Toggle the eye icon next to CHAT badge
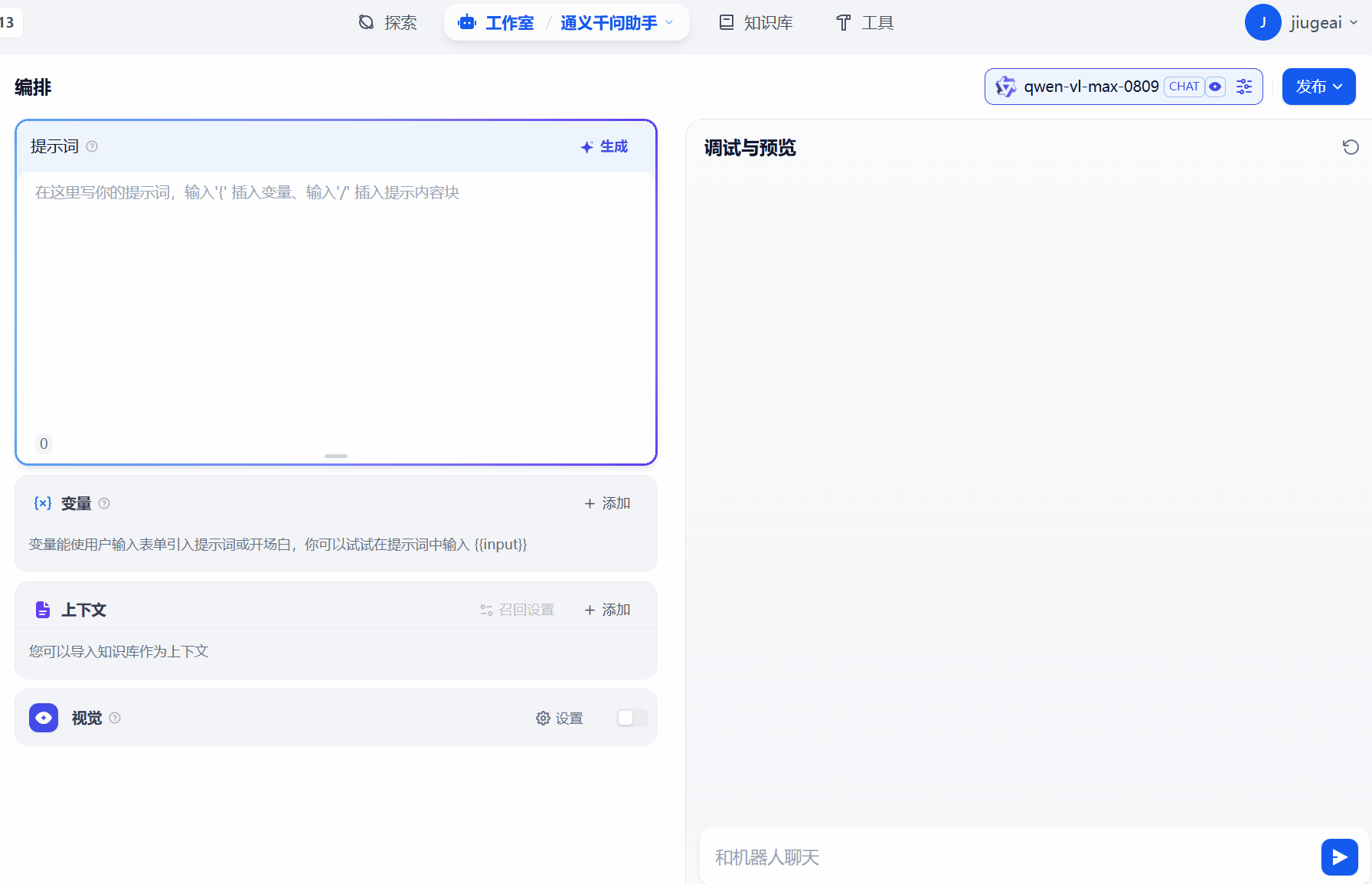The height and width of the screenshot is (884, 1372). click(x=1216, y=87)
